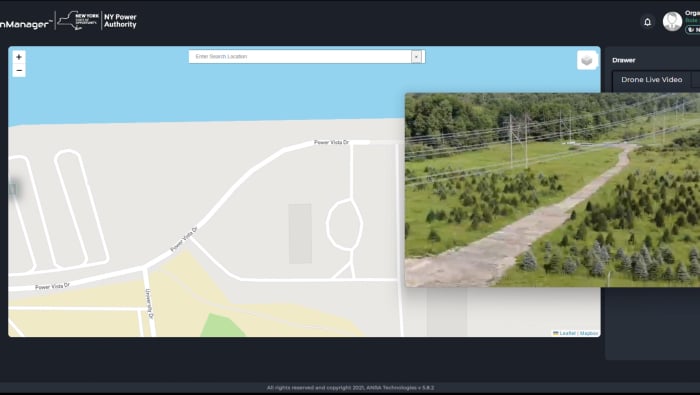Click the drone live video feed
This screenshot has height=395, width=700.
(552, 190)
